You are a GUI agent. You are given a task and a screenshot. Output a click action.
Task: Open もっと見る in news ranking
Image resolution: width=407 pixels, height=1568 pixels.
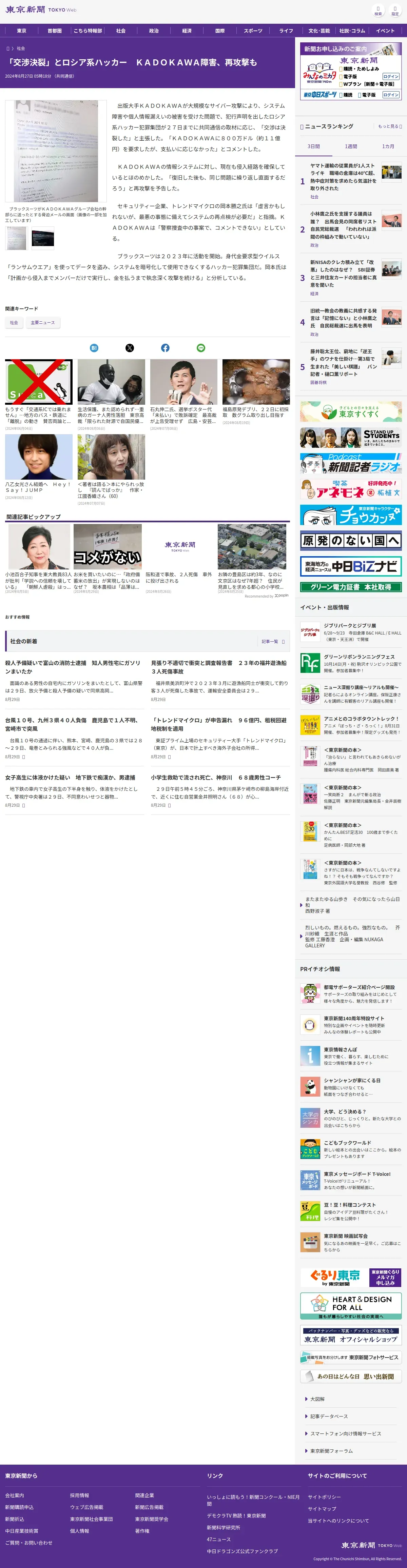(390, 127)
